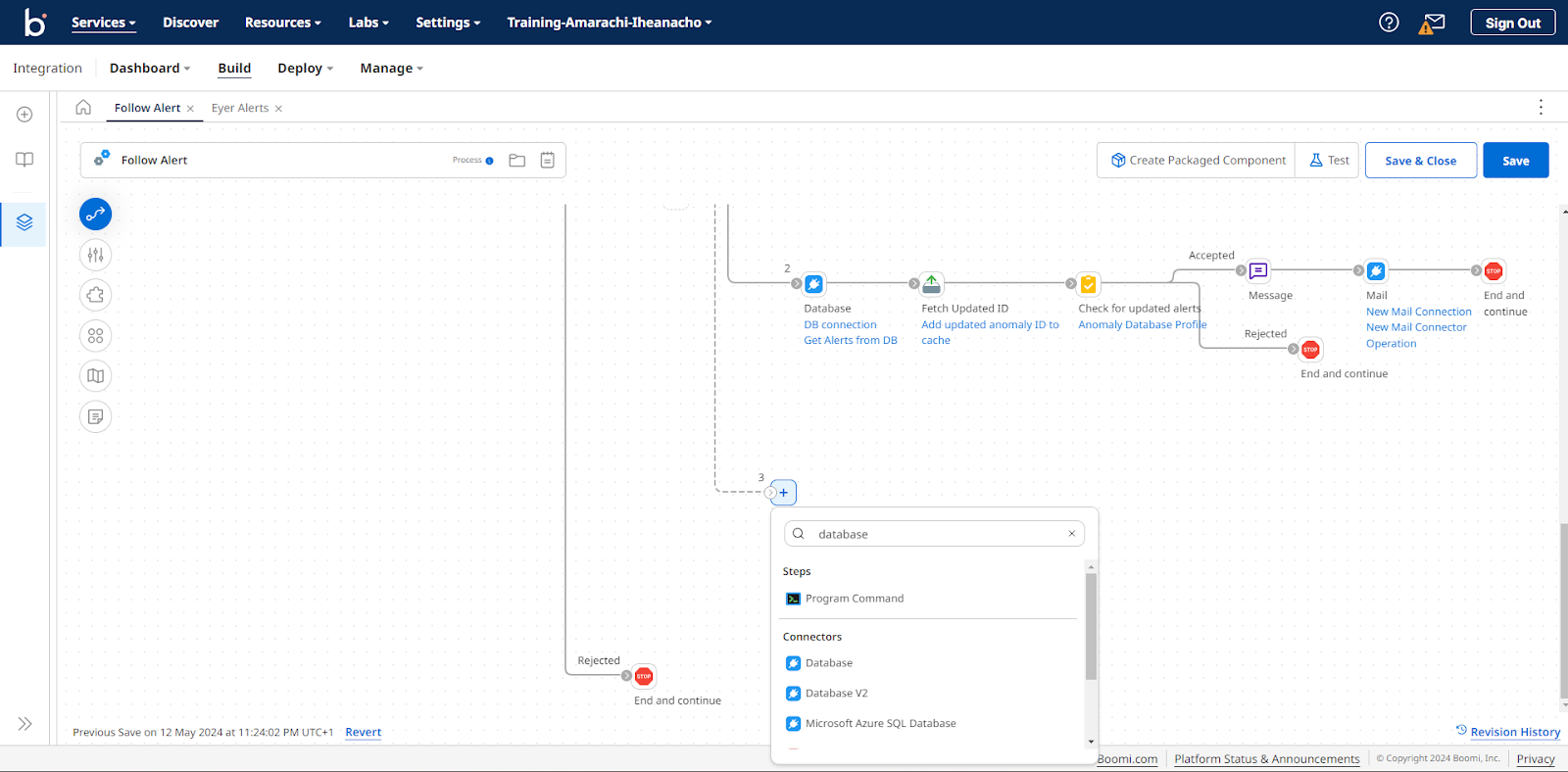Open the New Mail Connection link
The image size is (1568, 772).
click(1418, 313)
